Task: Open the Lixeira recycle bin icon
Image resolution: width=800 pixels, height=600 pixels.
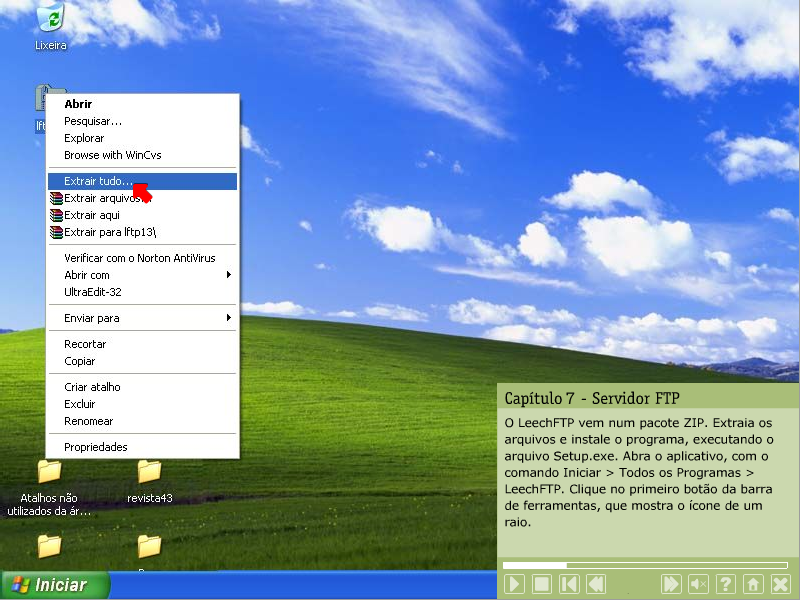Action: pos(50,20)
